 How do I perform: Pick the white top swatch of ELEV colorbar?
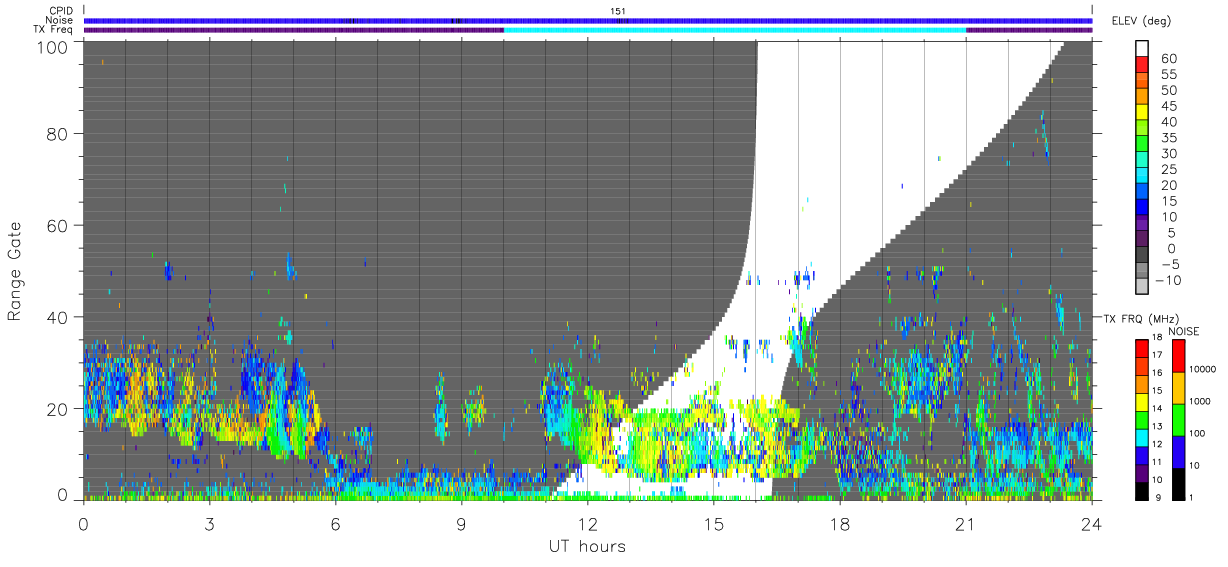[1144, 49]
